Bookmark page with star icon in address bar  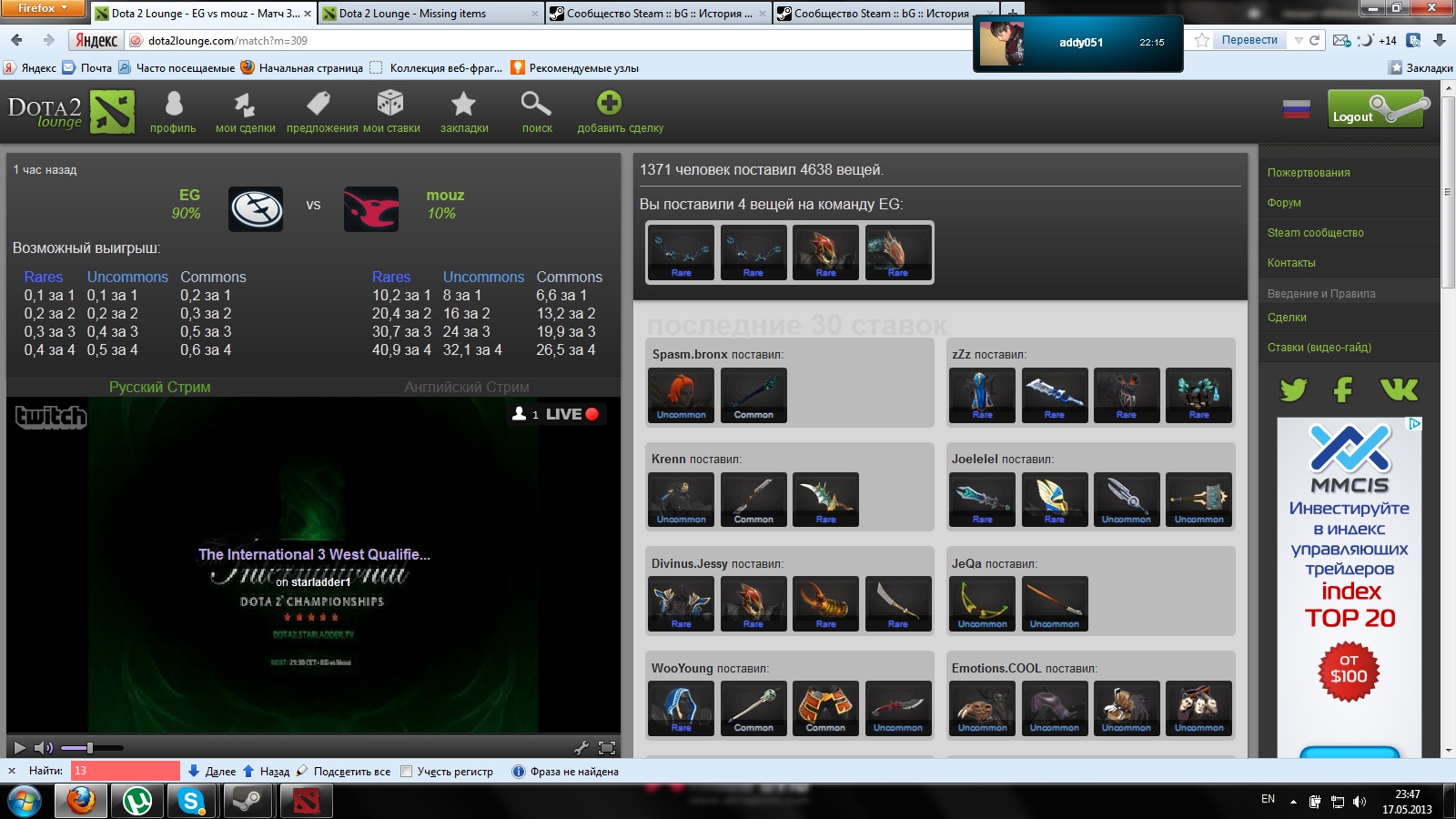1202,40
